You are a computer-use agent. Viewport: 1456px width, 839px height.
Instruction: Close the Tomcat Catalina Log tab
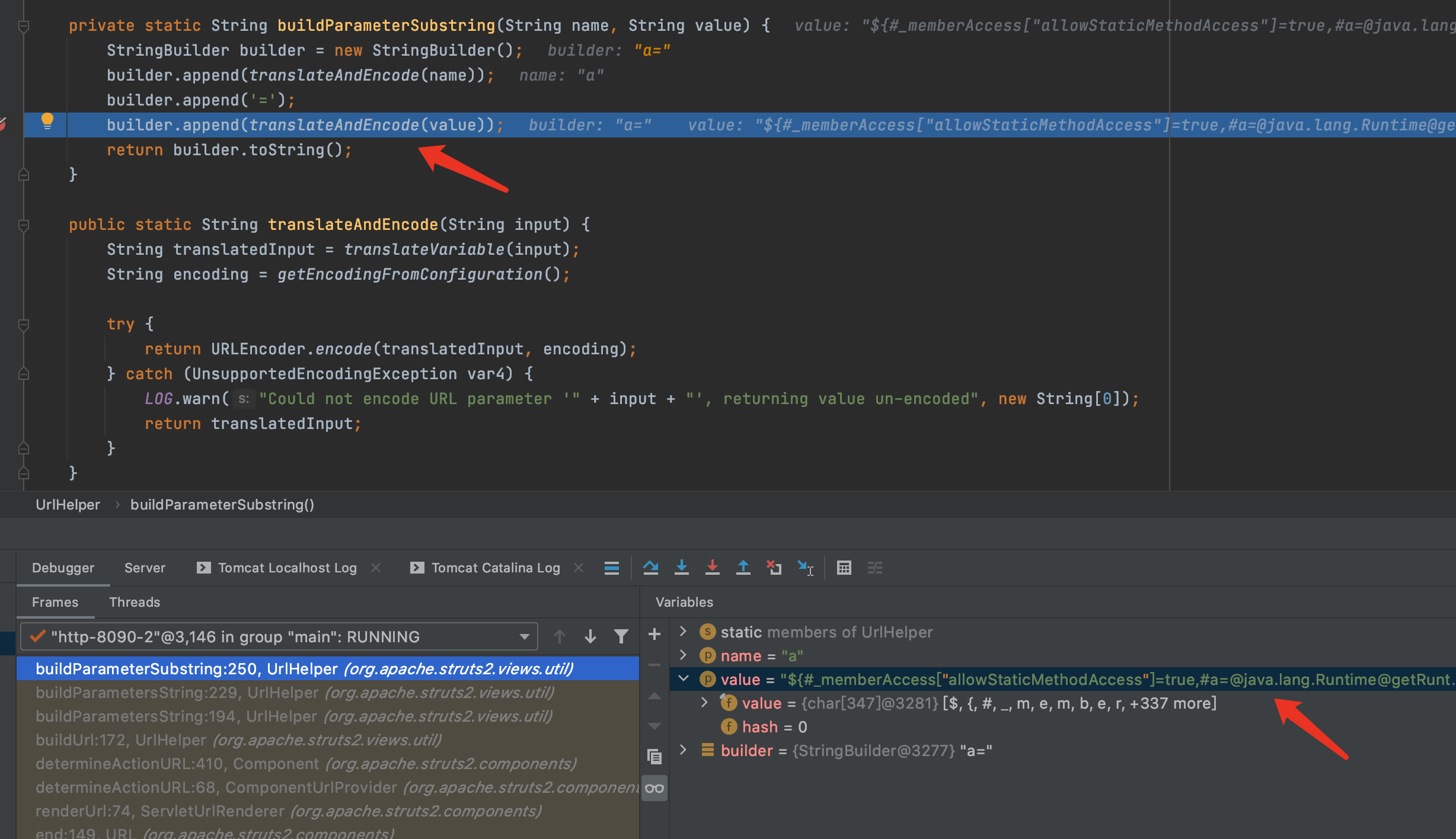(579, 568)
